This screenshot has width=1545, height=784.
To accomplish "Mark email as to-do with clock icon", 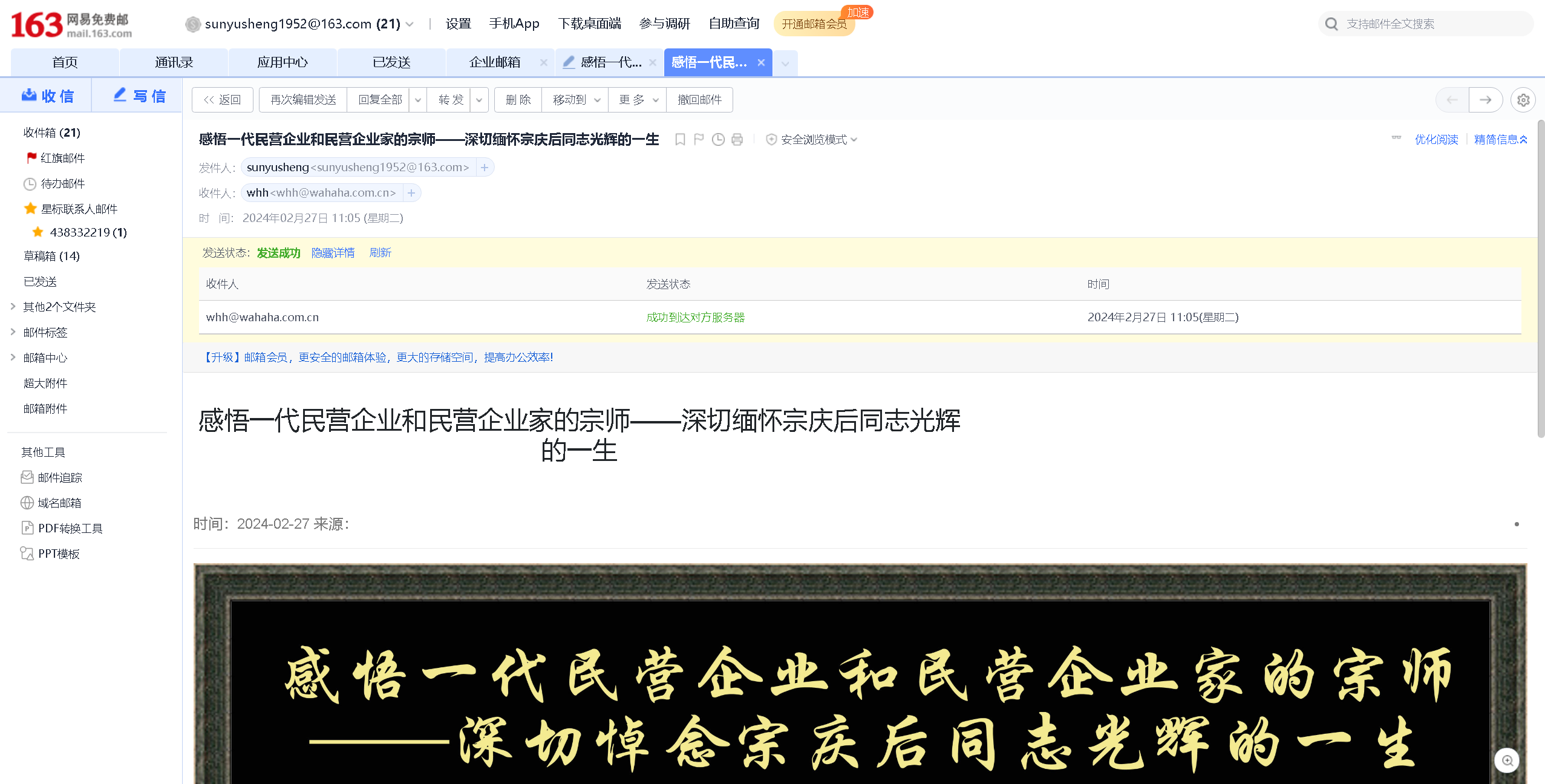I will click(718, 140).
